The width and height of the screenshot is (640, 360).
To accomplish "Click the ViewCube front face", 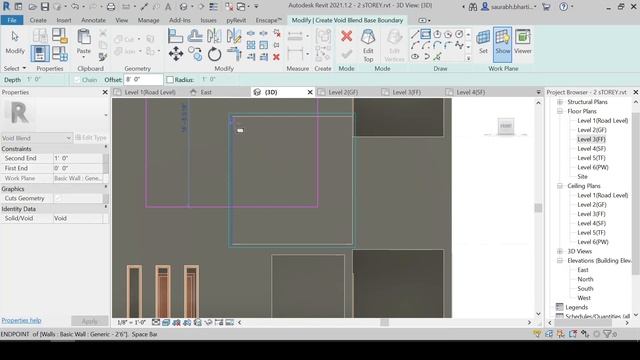I will point(506,126).
